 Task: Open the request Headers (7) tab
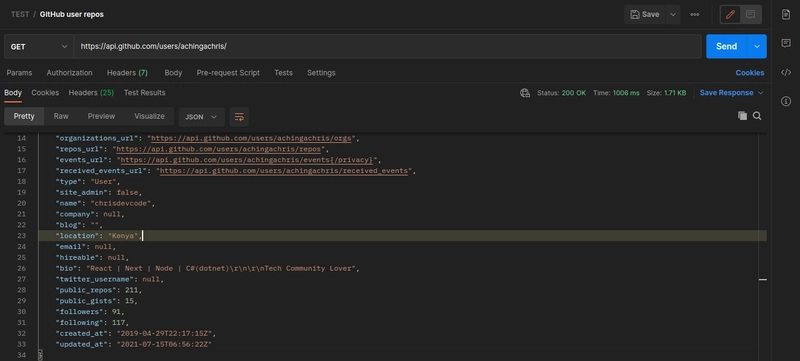127,73
